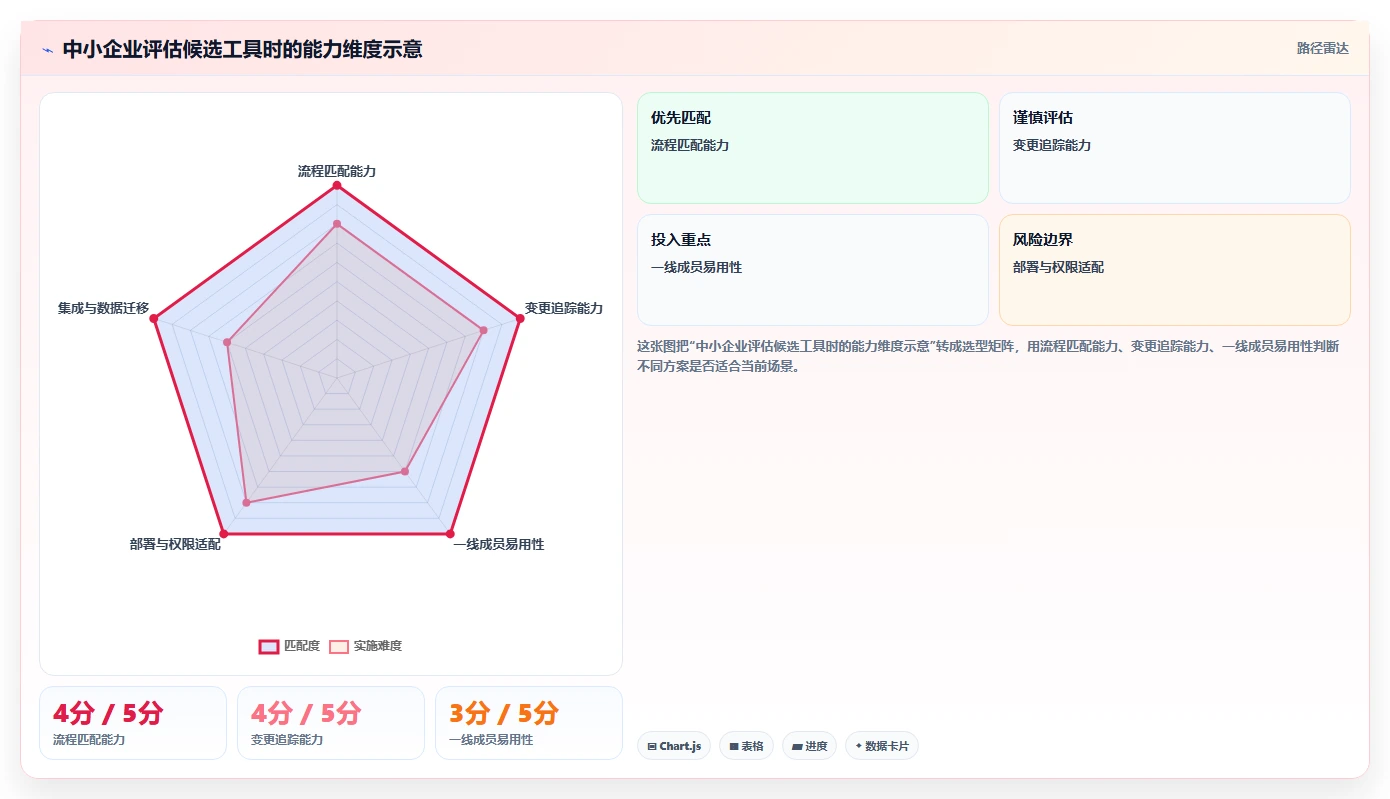Click the 流程匹配能力 radar axis label
The width and height of the screenshot is (1390, 799).
[x=337, y=171]
